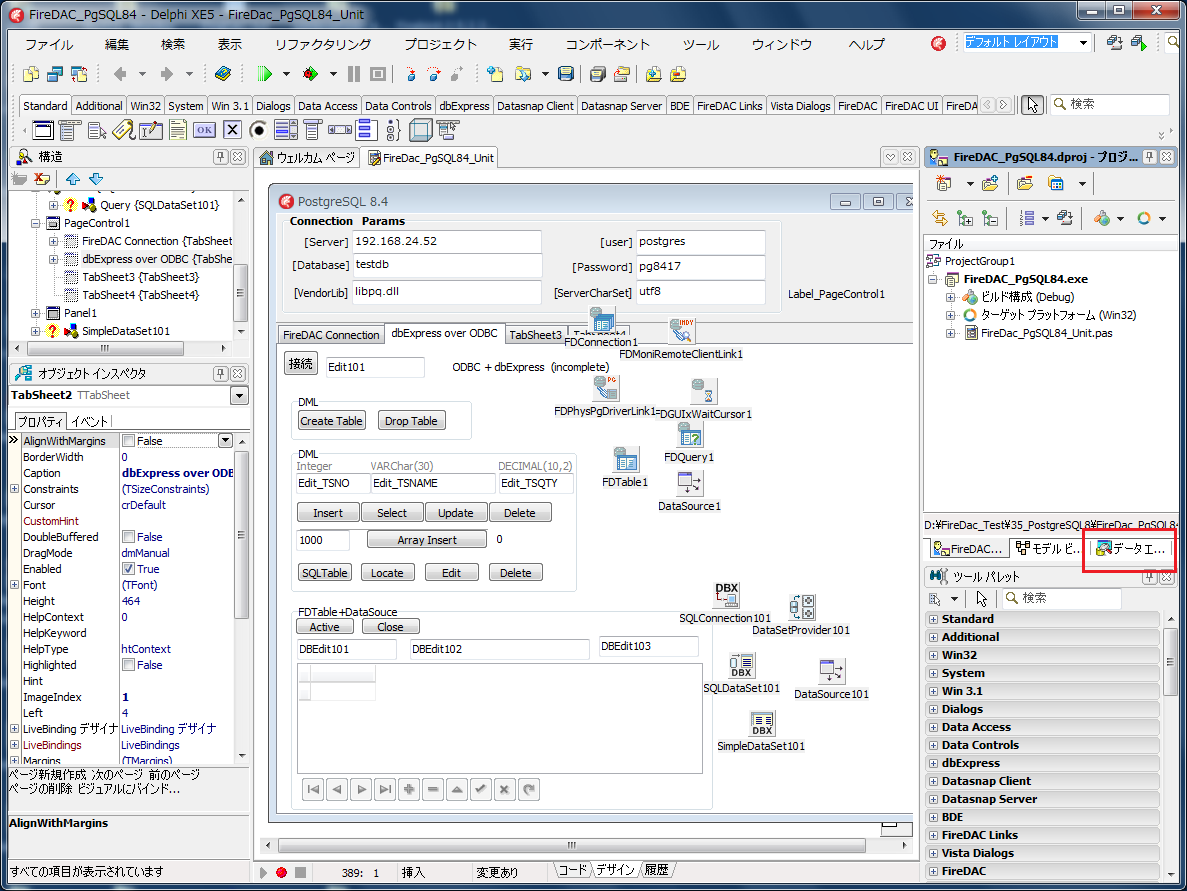Image resolution: width=1187 pixels, height=891 pixels.
Task: Pick the TMainMenu component from Standard palette
Action: pos(70,131)
